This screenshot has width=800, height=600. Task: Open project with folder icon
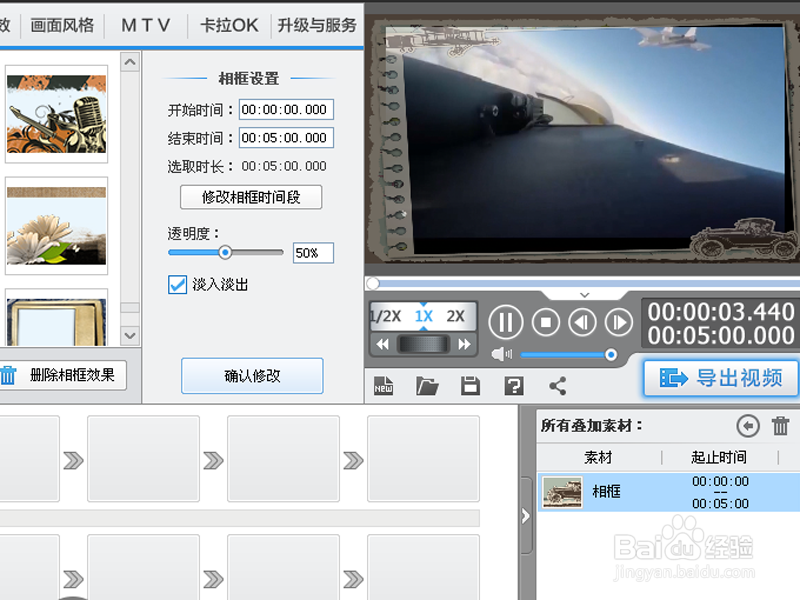click(x=427, y=386)
